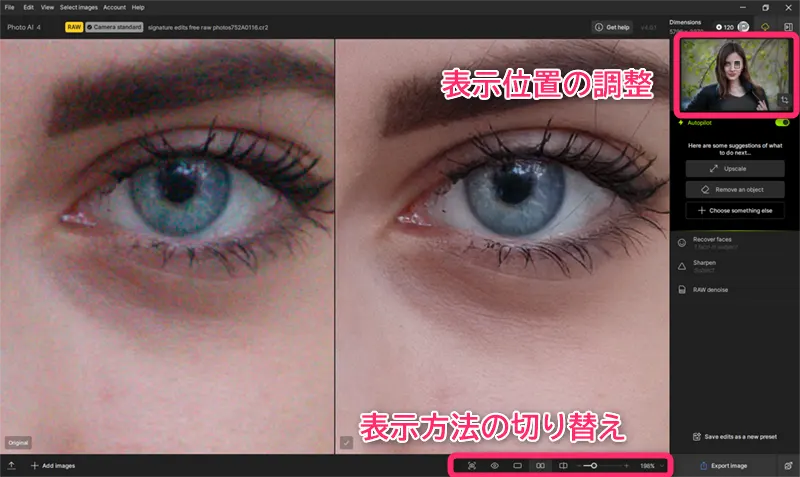Screen dimensions: 800x477
Task: Click the Dimensions label
Action: (x=685, y=22)
